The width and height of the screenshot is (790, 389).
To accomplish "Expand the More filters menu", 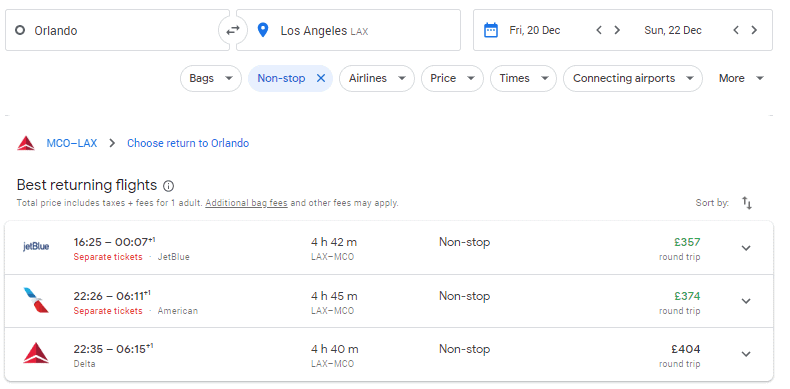I will (x=741, y=78).
